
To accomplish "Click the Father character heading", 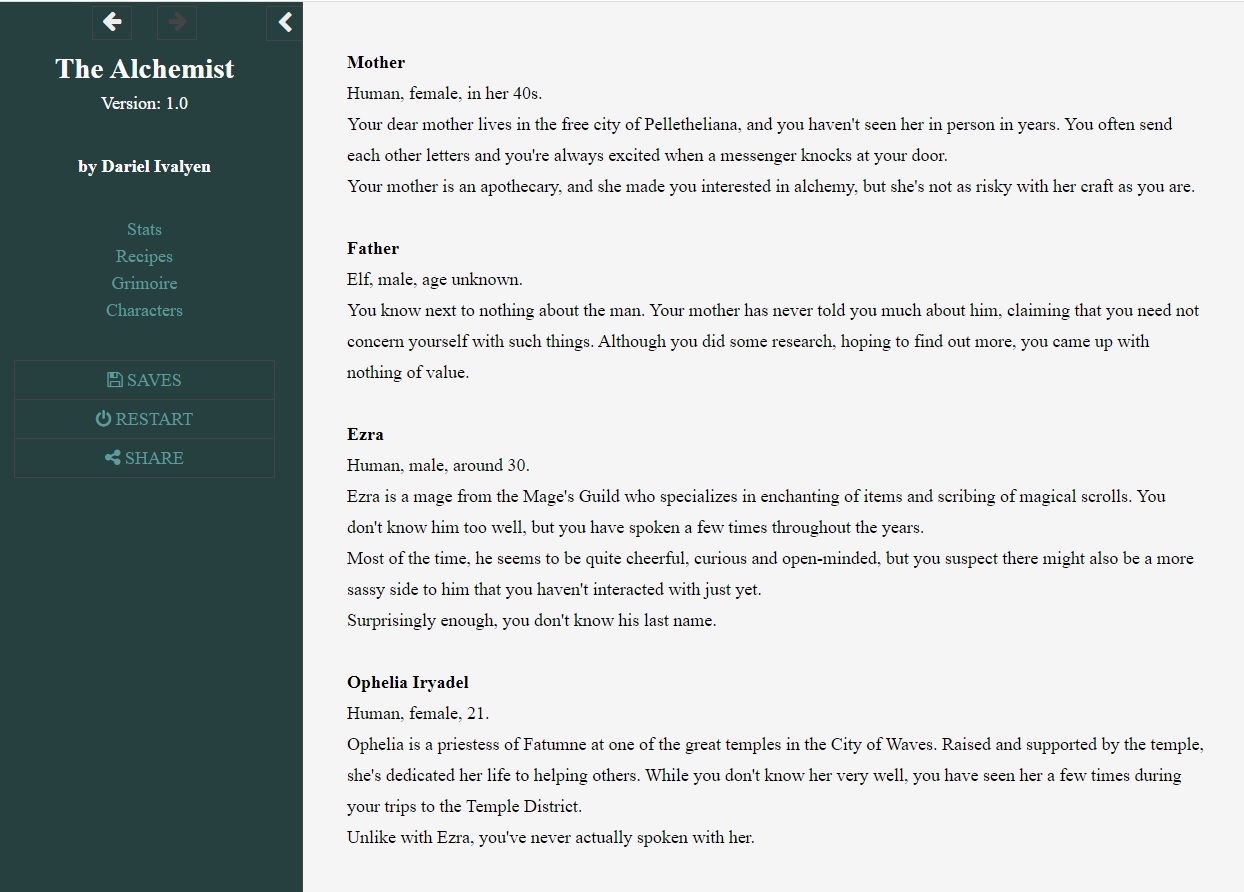I will click(373, 249).
